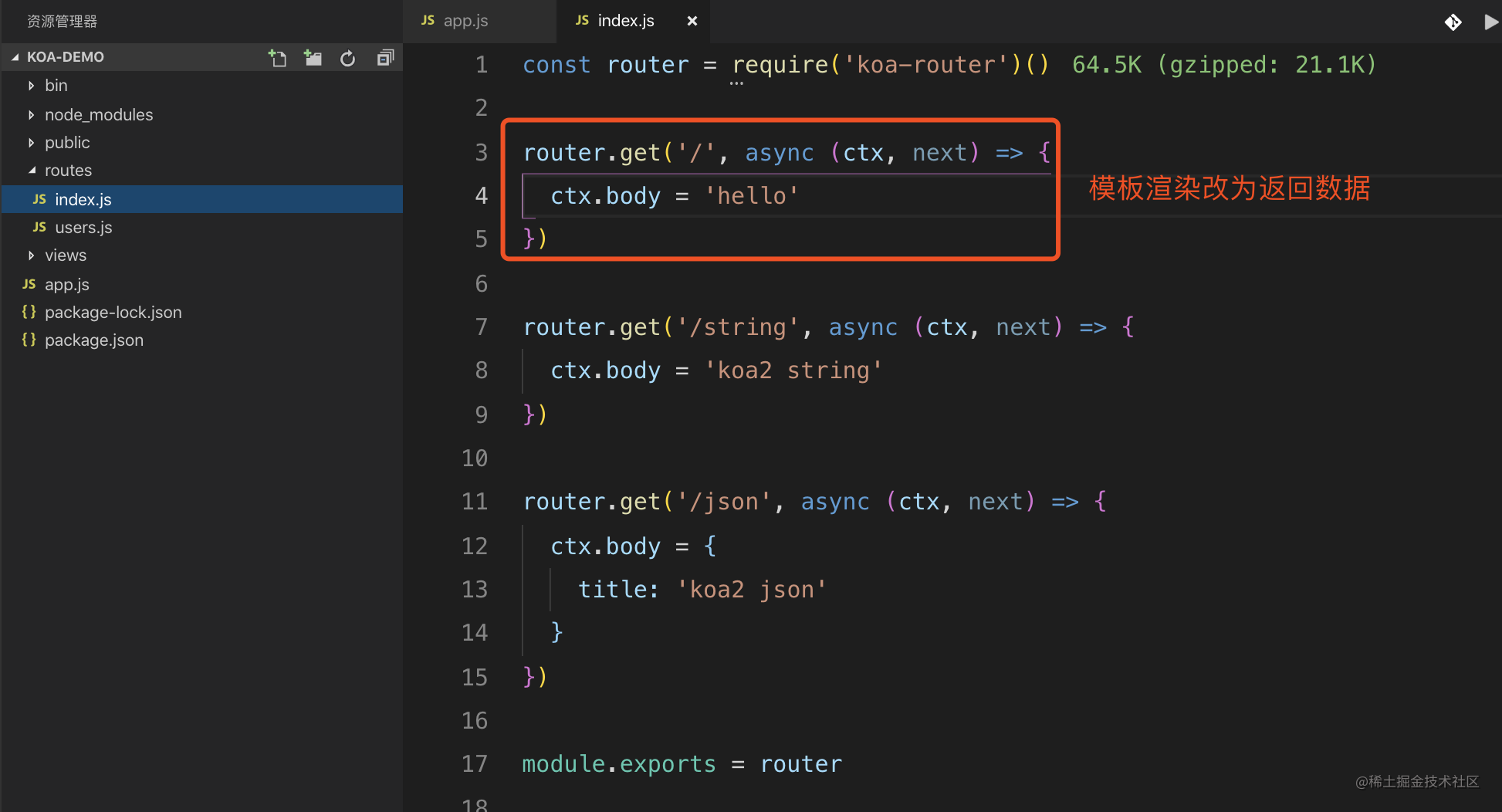Click the JS icon on the index.js tab
The image size is (1502, 812).
pos(582,21)
